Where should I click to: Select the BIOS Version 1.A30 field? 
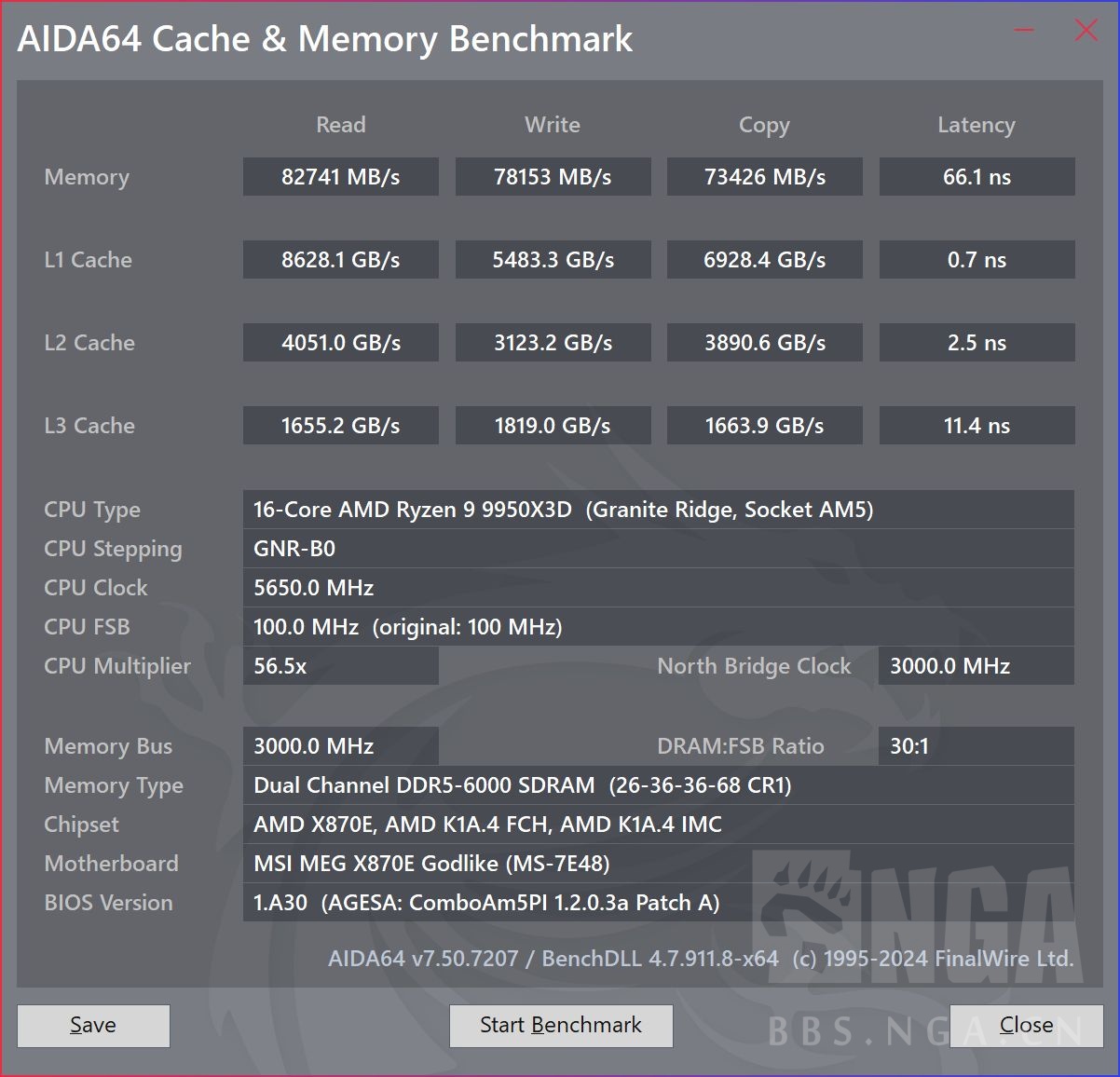coord(658,903)
